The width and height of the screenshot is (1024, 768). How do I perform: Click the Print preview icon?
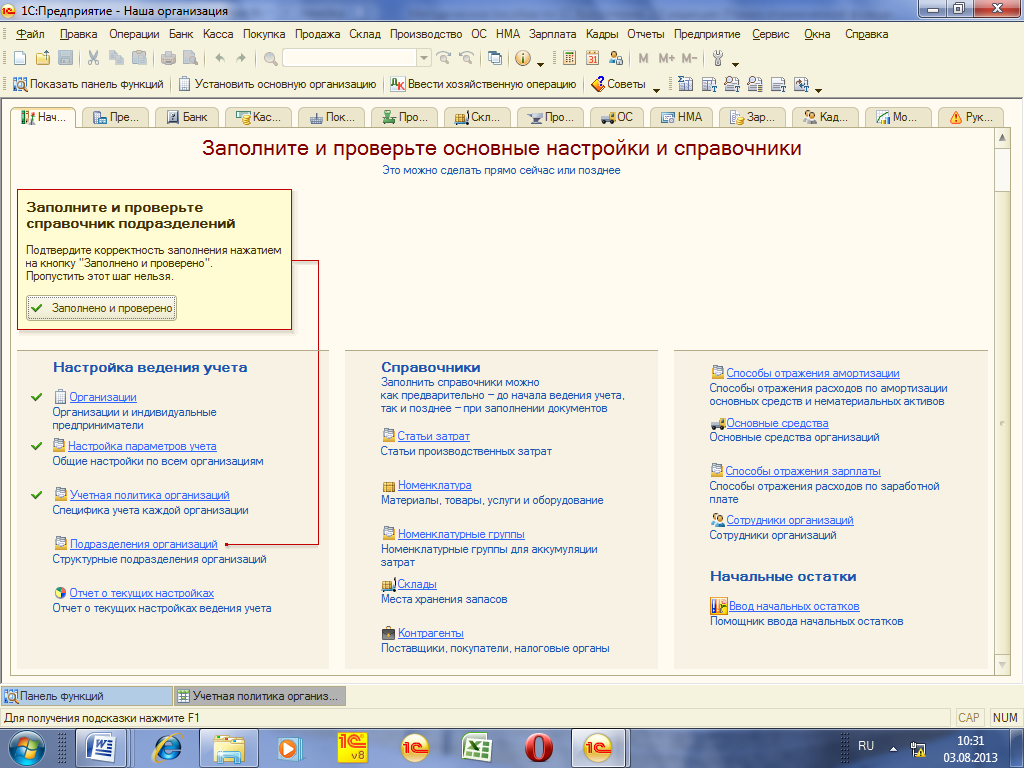(x=190, y=58)
